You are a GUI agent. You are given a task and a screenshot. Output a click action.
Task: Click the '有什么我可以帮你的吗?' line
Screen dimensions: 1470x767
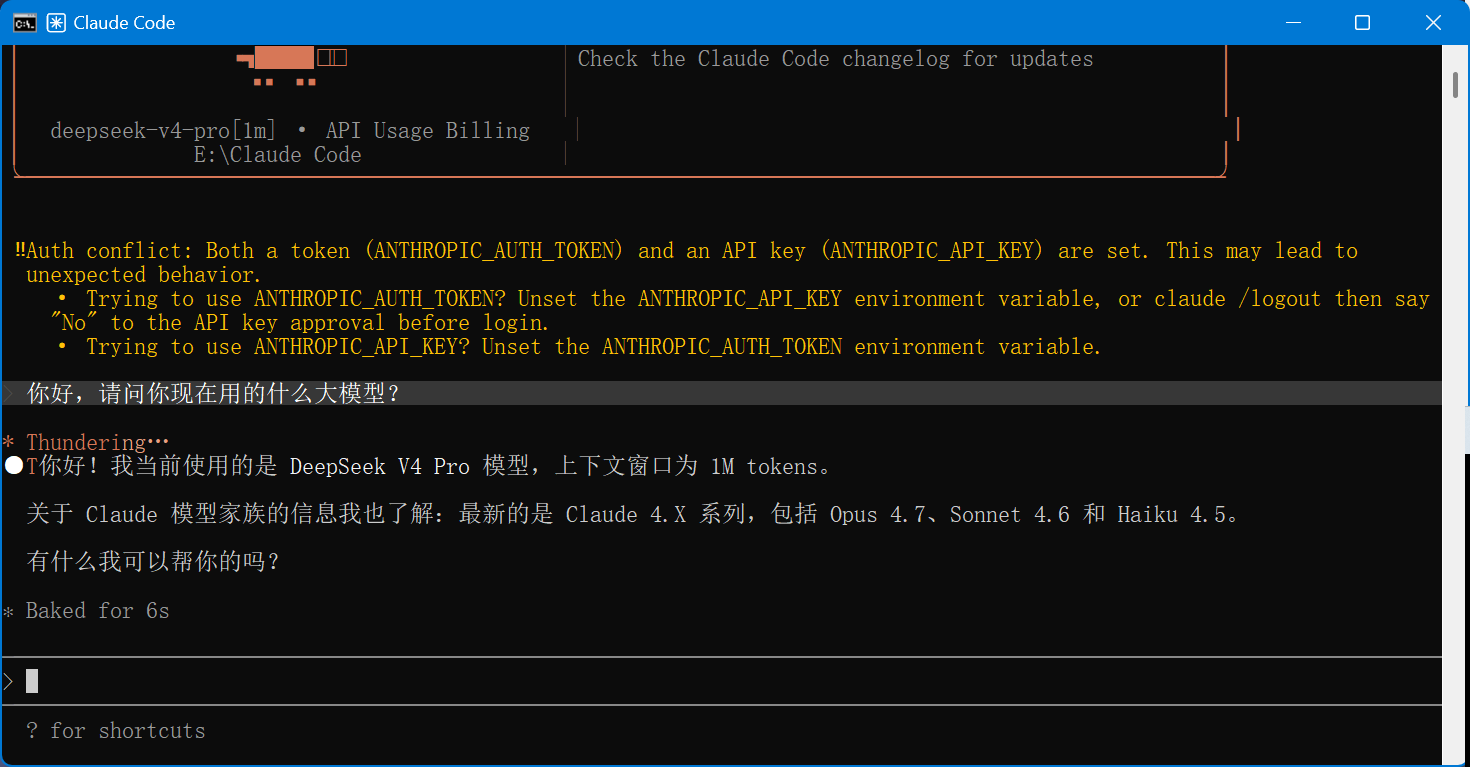[x=154, y=562]
